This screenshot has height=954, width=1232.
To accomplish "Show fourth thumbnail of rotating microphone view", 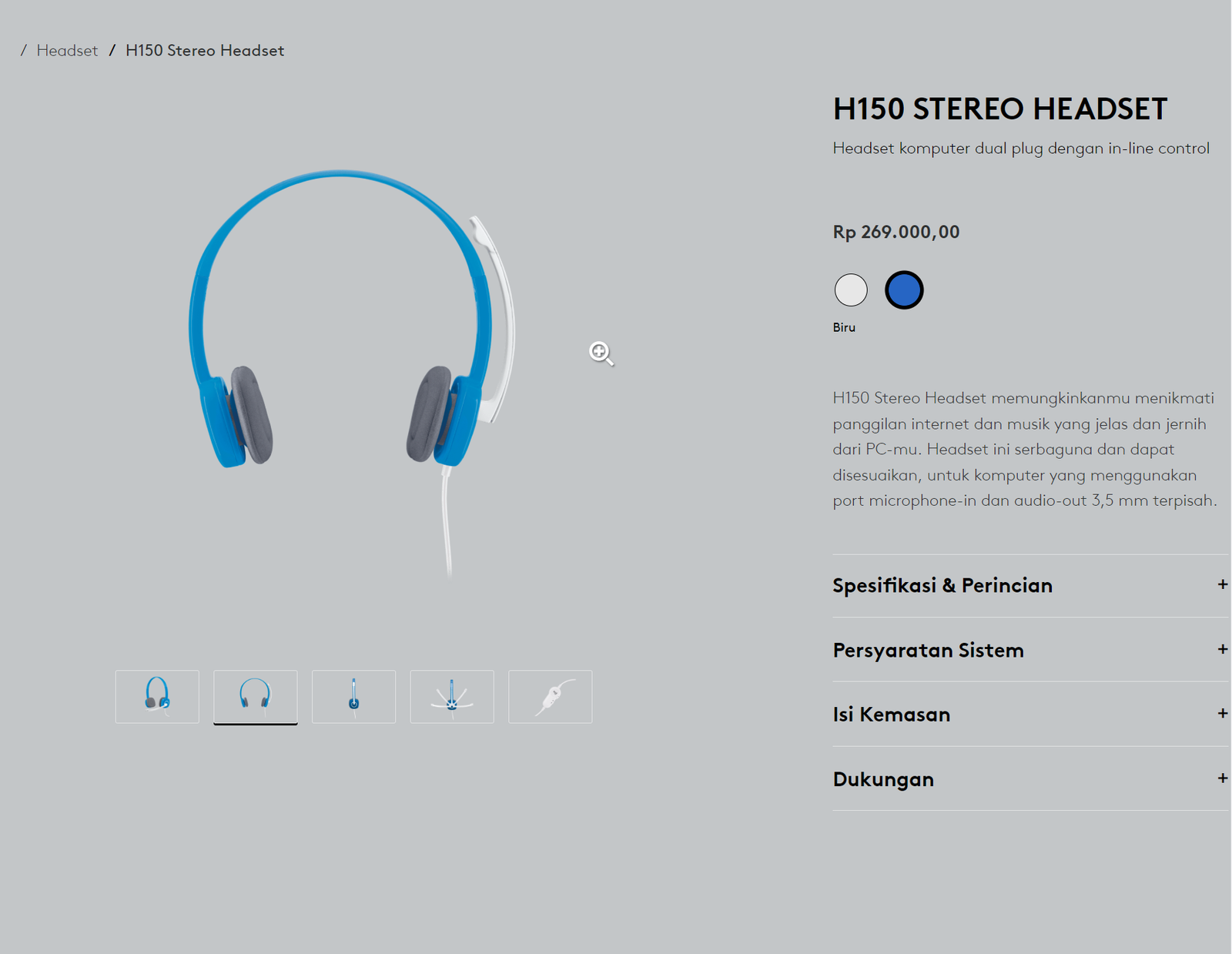I will [x=452, y=696].
